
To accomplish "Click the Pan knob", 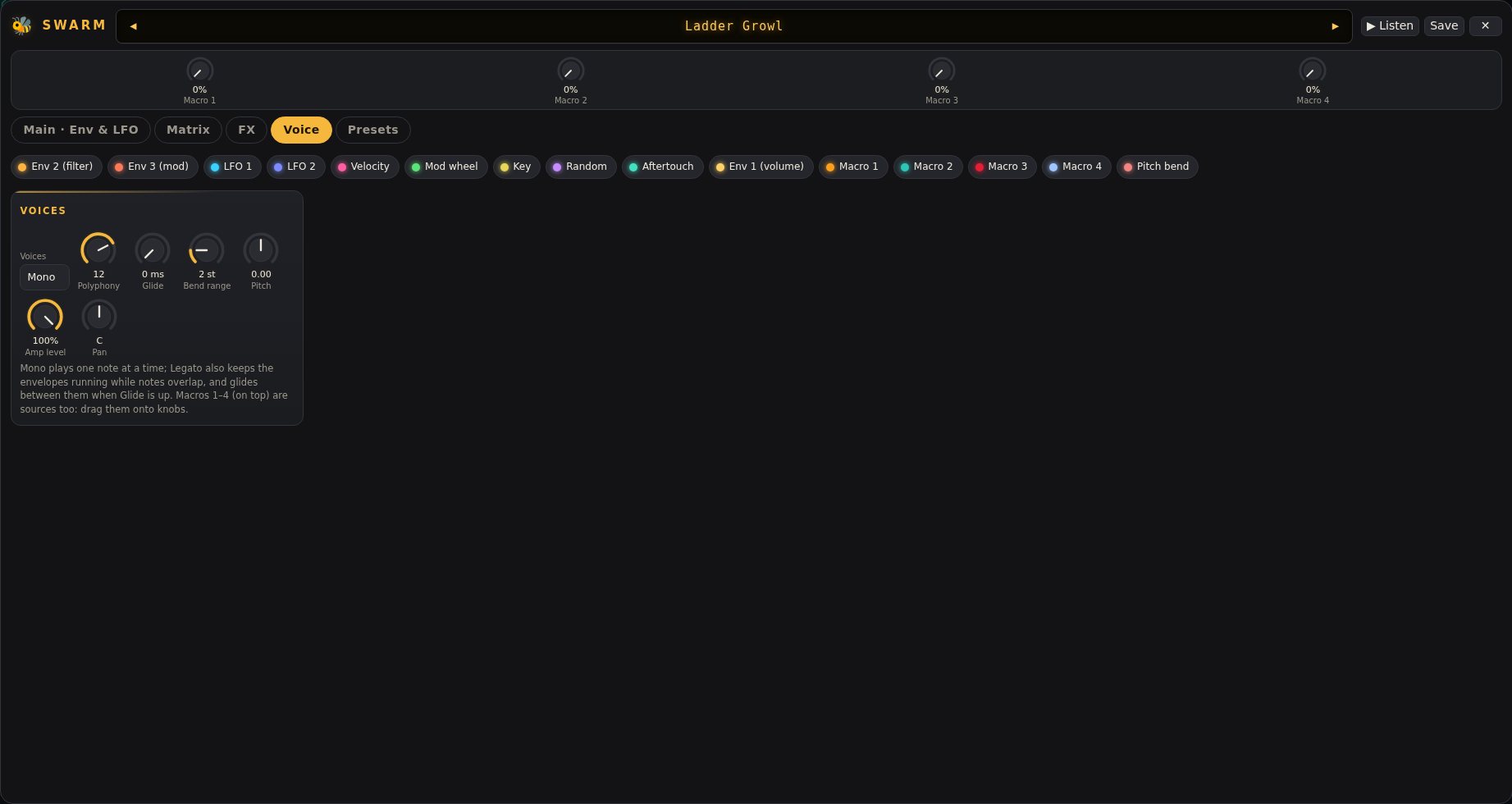I will (x=99, y=316).
